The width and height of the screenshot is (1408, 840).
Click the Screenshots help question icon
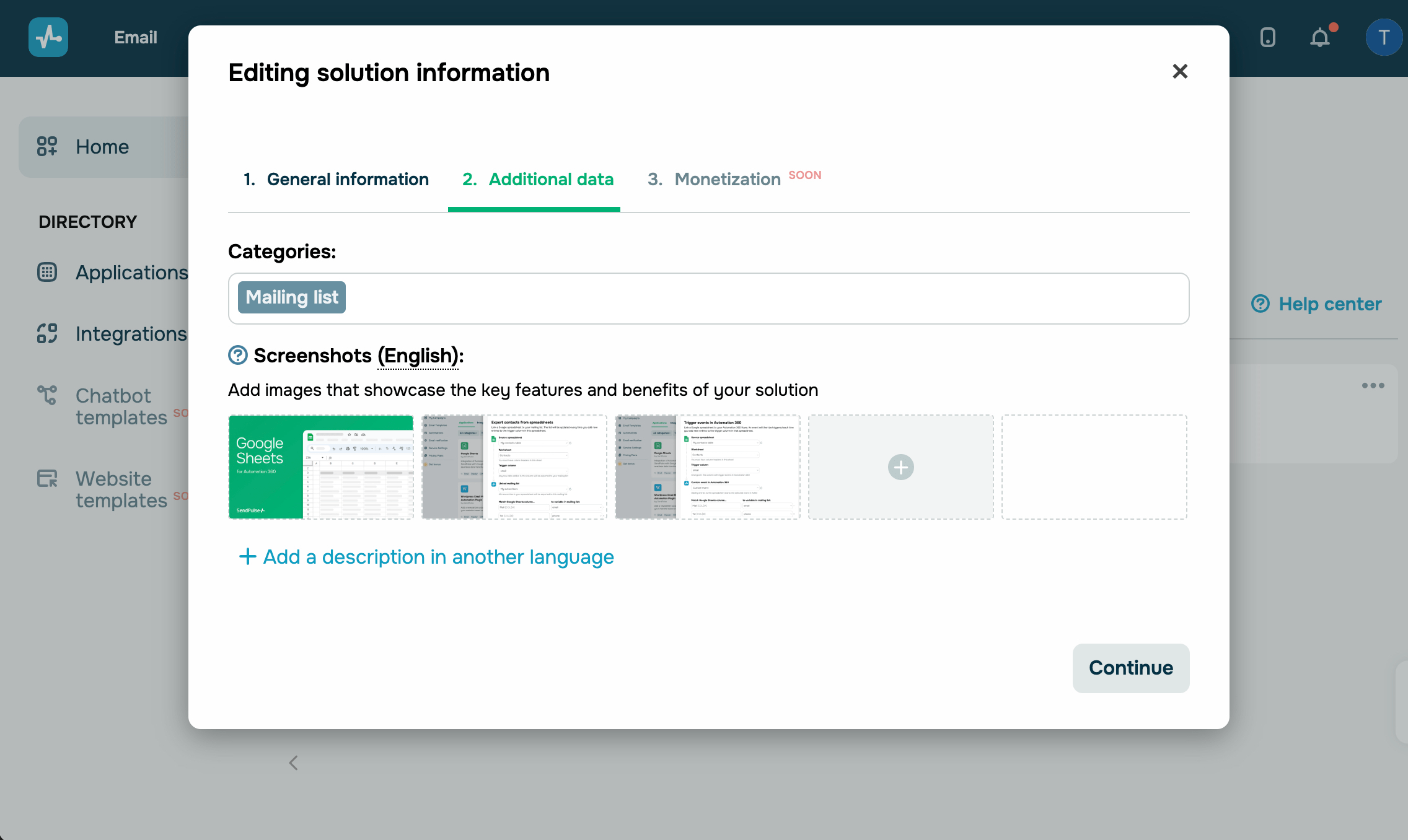pos(238,356)
